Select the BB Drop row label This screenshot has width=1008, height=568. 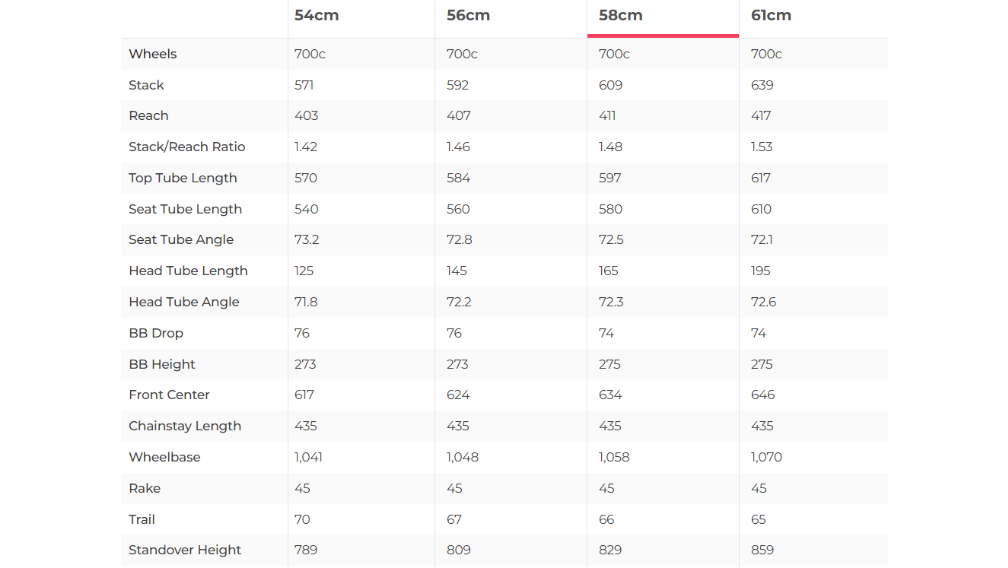[156, 333]
